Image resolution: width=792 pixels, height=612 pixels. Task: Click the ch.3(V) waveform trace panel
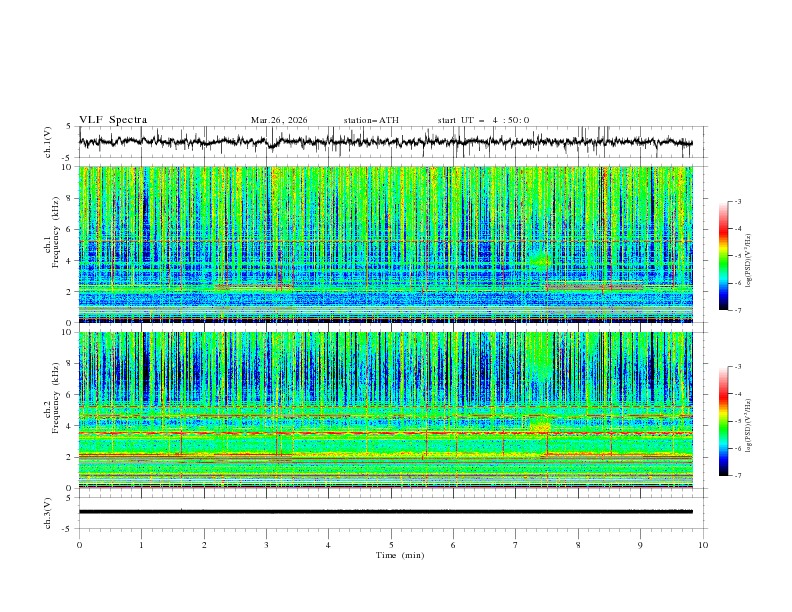391,512
